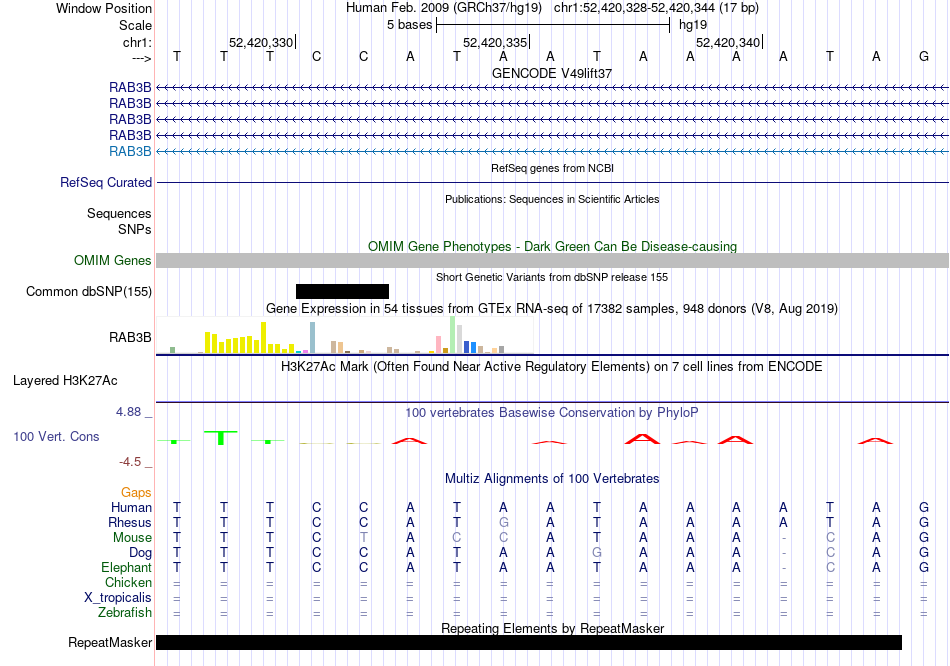950x666 pixels.
Task: Click Gene Expression in 54 tissues title
Action: (552, 309)
